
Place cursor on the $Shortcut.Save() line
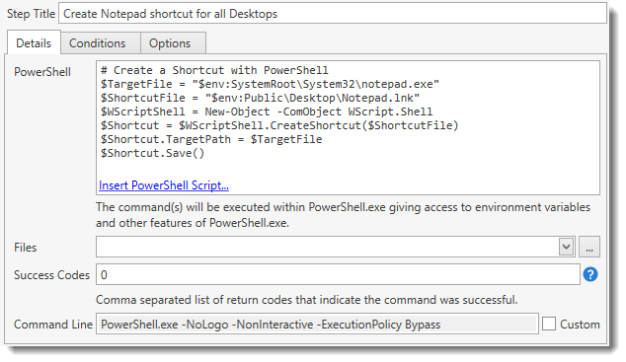pyautogui.click(x=153, y=153)
